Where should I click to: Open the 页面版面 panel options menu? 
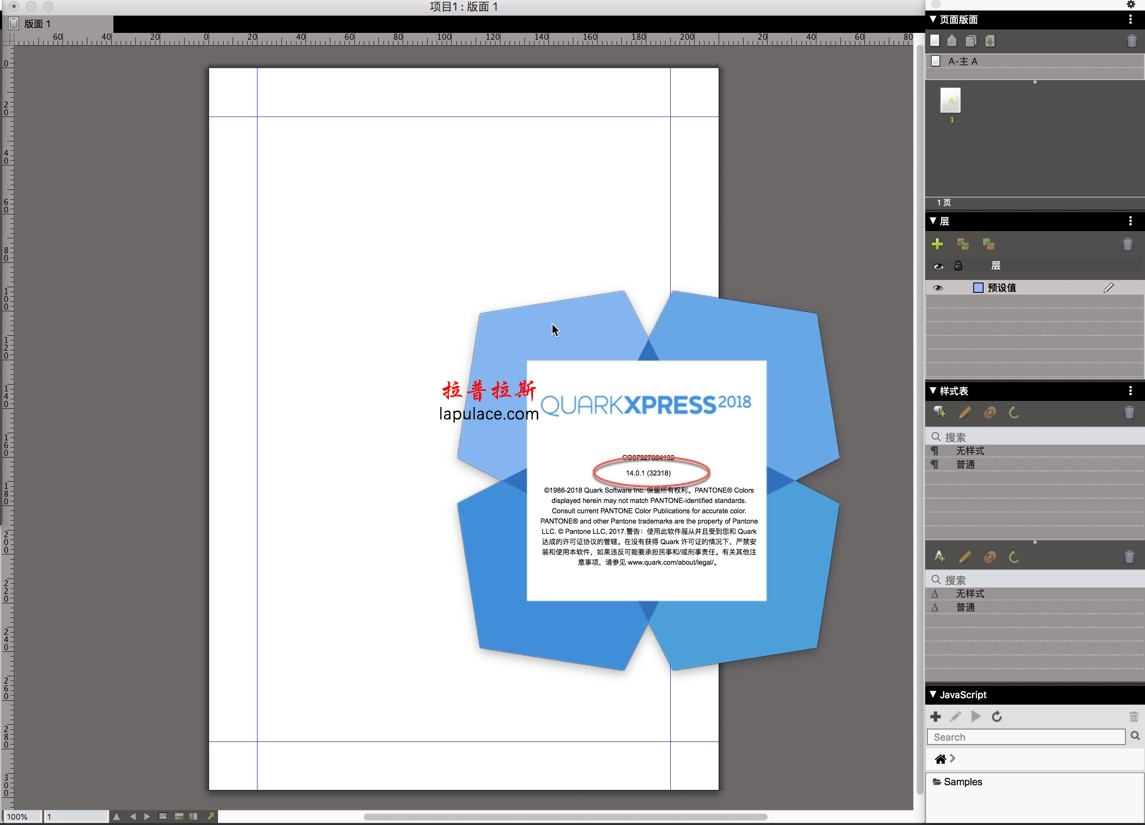click(1130, 19)
